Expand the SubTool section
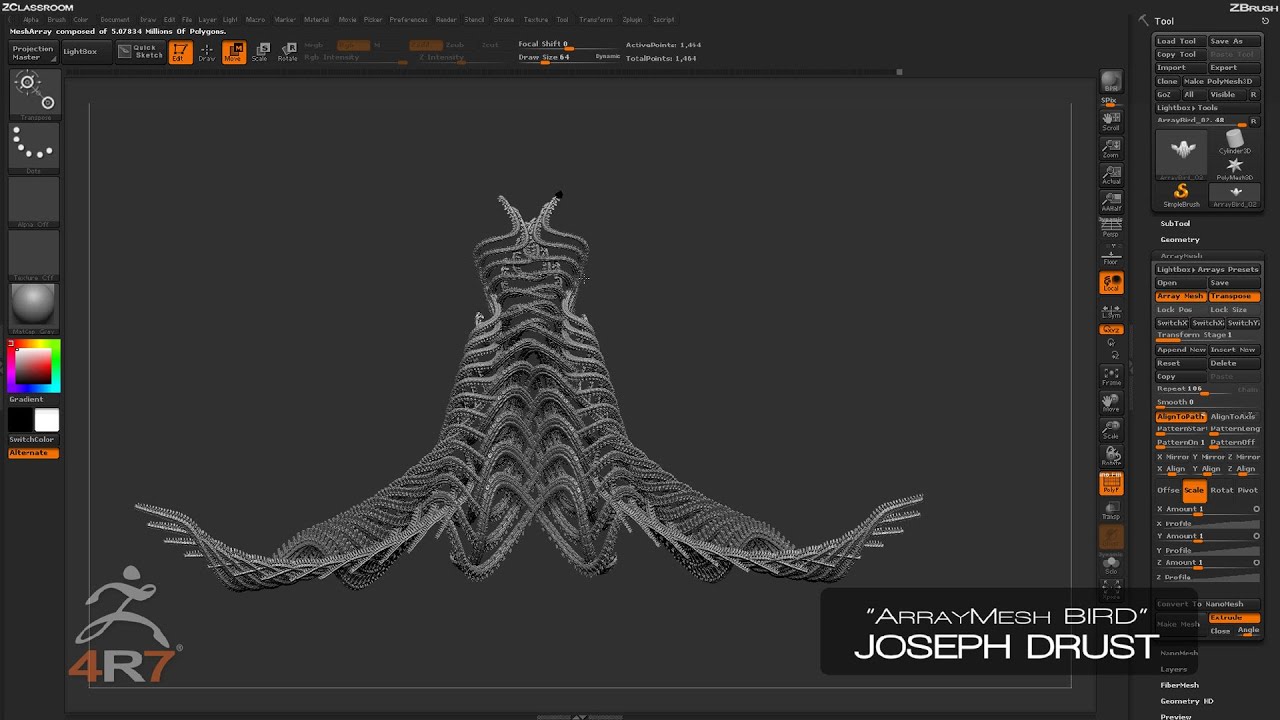The width and height of the screenshot is (1280, 720). coord(1175,224)
